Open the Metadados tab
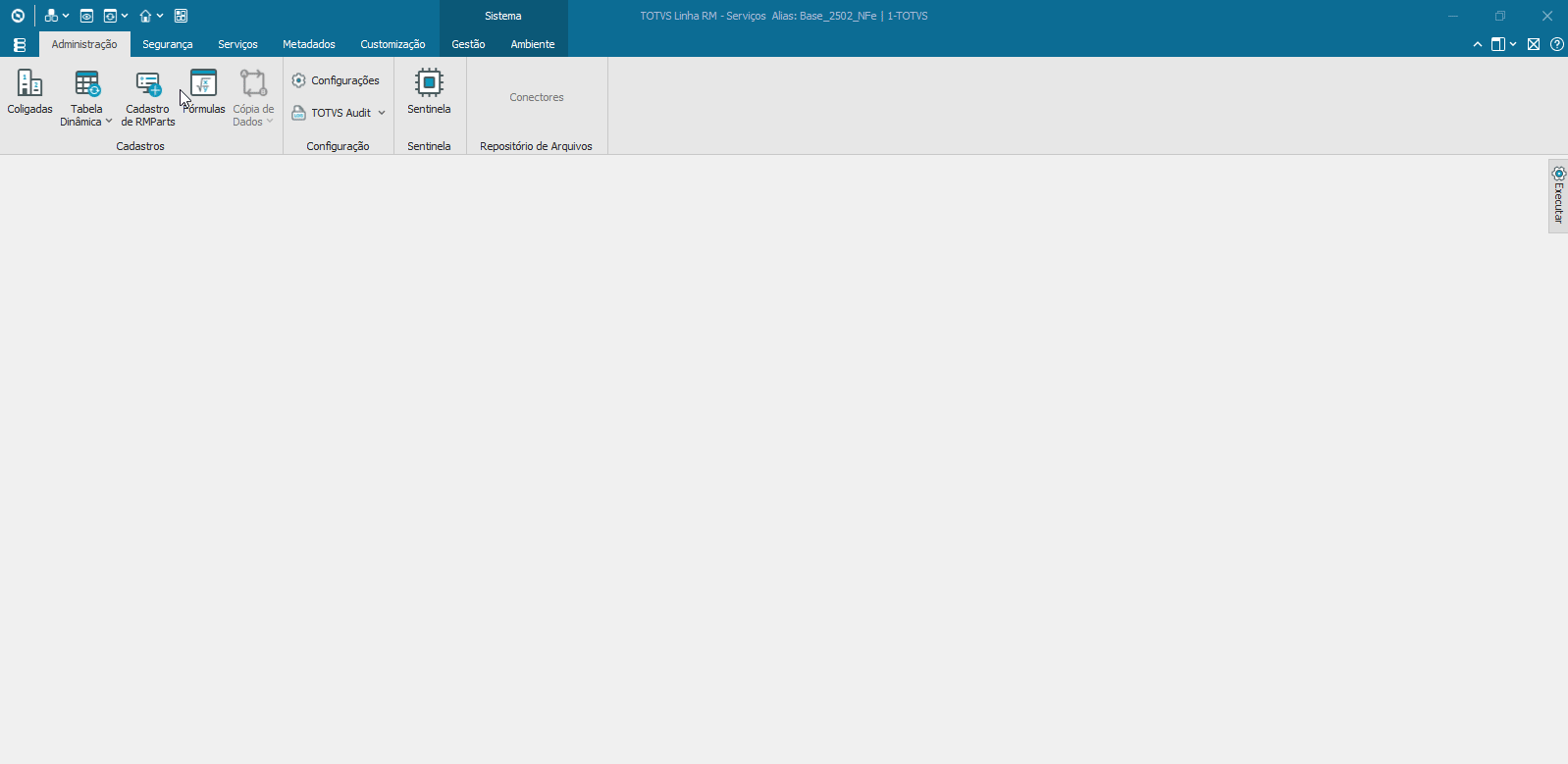Viewport: 1568px width, 764px height. [309, 44]
